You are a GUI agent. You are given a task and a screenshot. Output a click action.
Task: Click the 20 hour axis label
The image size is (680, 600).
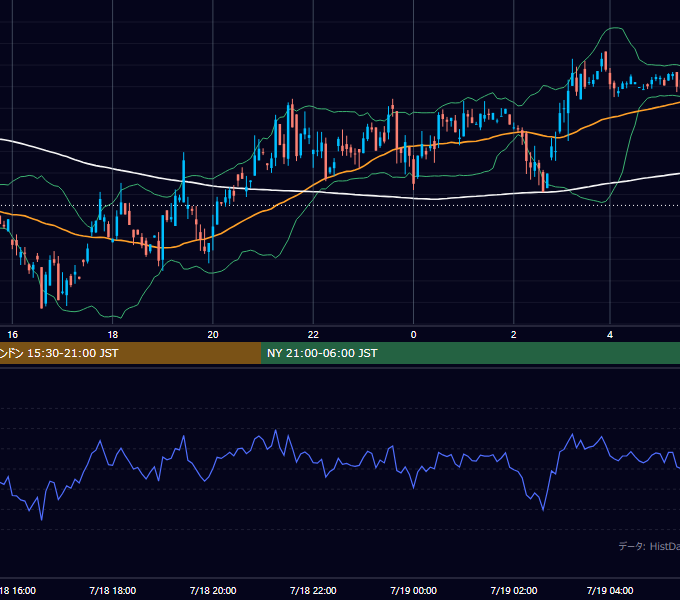(x=213, y=335)
